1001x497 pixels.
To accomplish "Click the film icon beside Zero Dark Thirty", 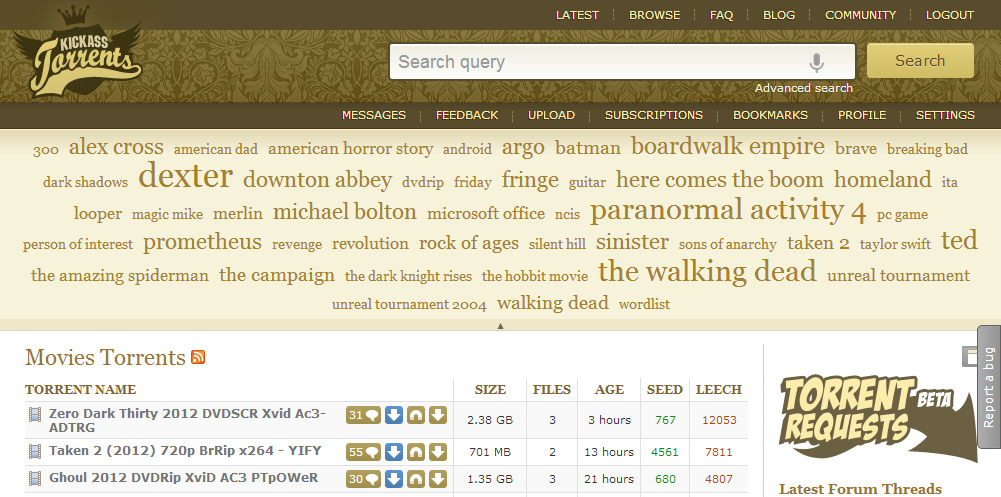I will point(35,415).
